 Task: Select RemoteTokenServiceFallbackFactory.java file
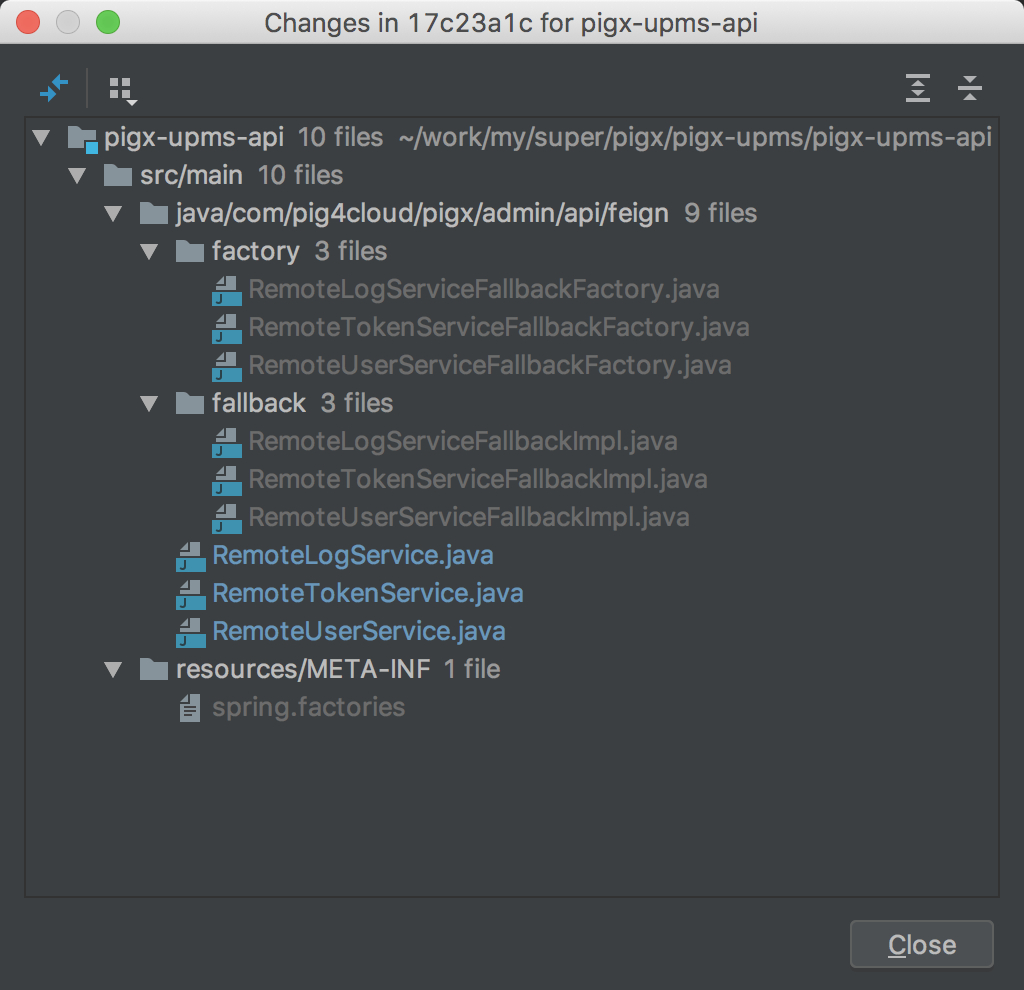click(x=499, y=327)
